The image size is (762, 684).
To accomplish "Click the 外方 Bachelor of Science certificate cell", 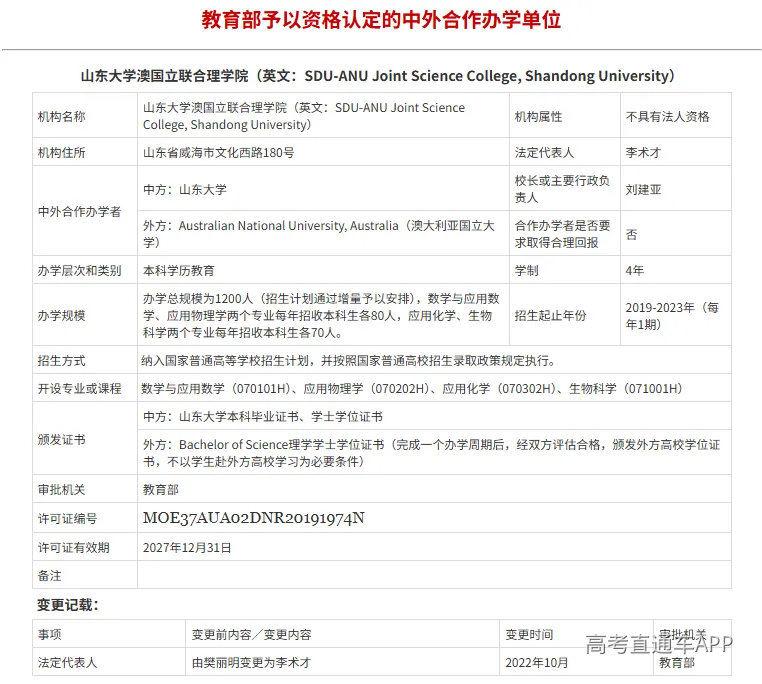I will point(434,452).
